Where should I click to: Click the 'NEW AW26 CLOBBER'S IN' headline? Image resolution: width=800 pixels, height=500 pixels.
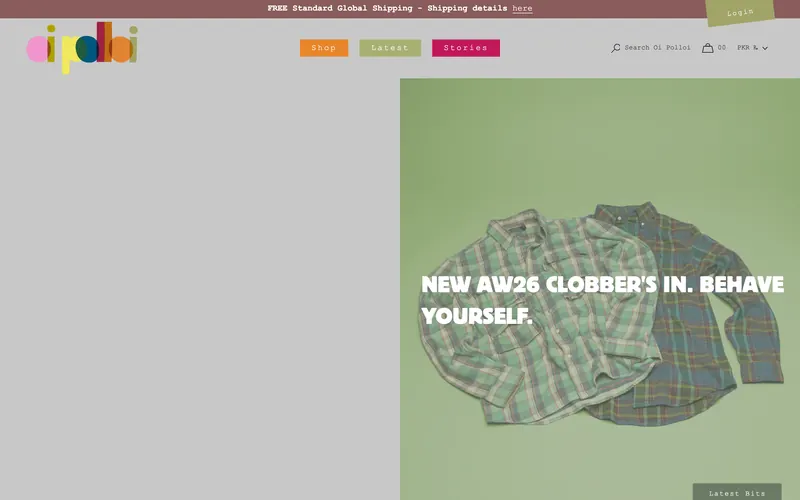(x=602, y=300)
